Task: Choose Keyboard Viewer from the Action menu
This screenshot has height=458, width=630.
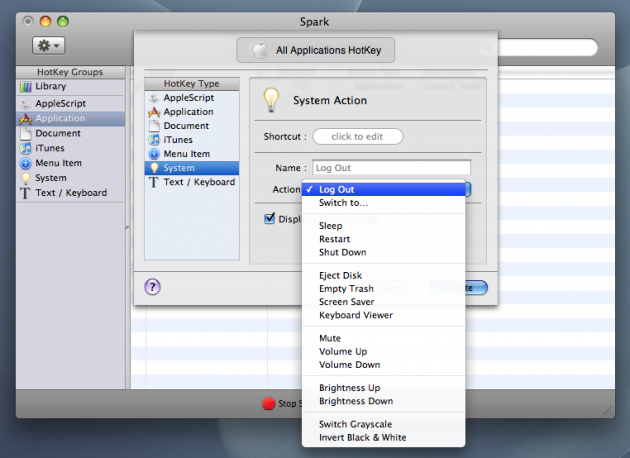Action: pyautogui.click(x=384, y=315)
